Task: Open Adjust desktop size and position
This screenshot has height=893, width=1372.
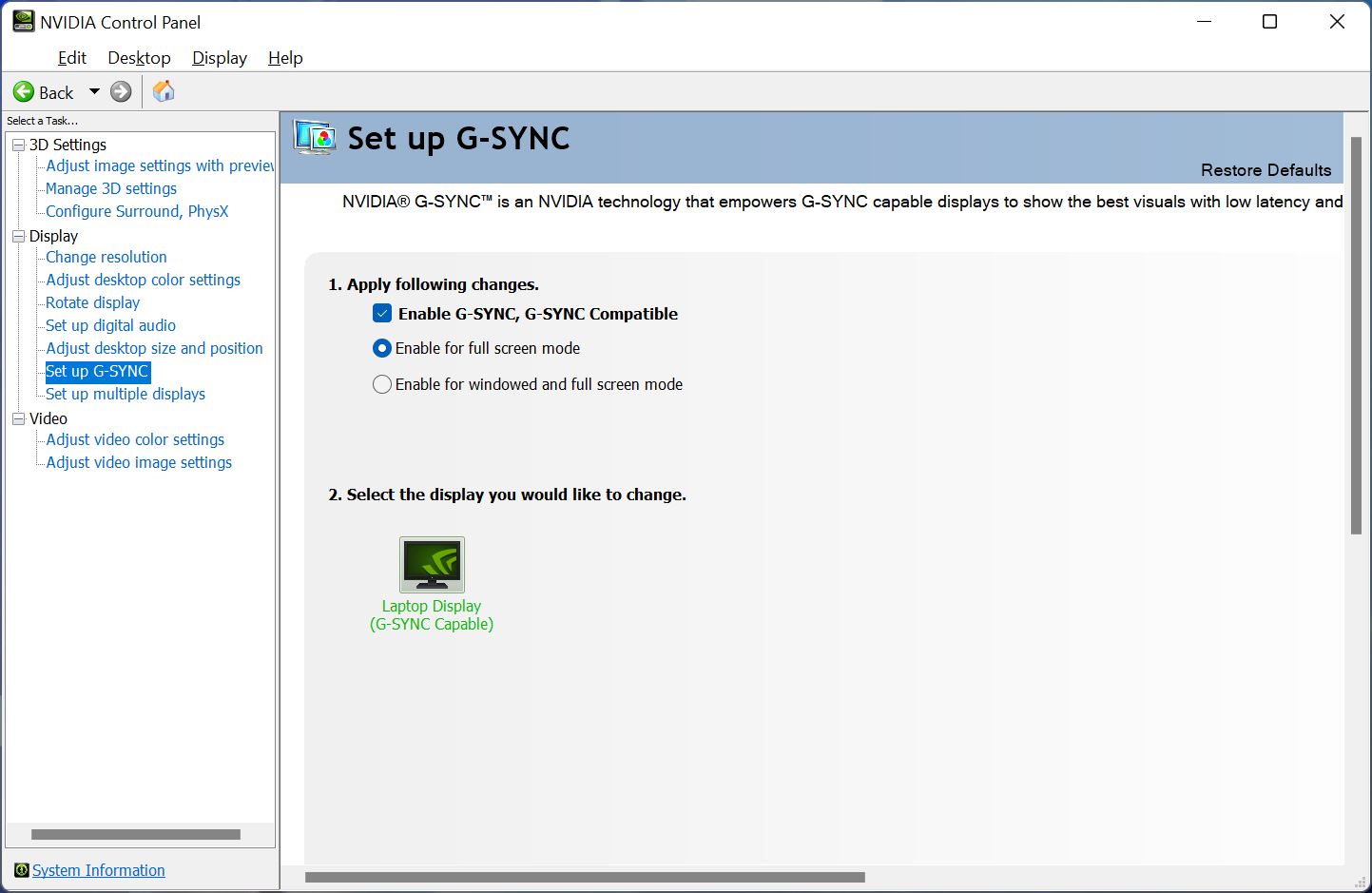Action: pos(155,348)
